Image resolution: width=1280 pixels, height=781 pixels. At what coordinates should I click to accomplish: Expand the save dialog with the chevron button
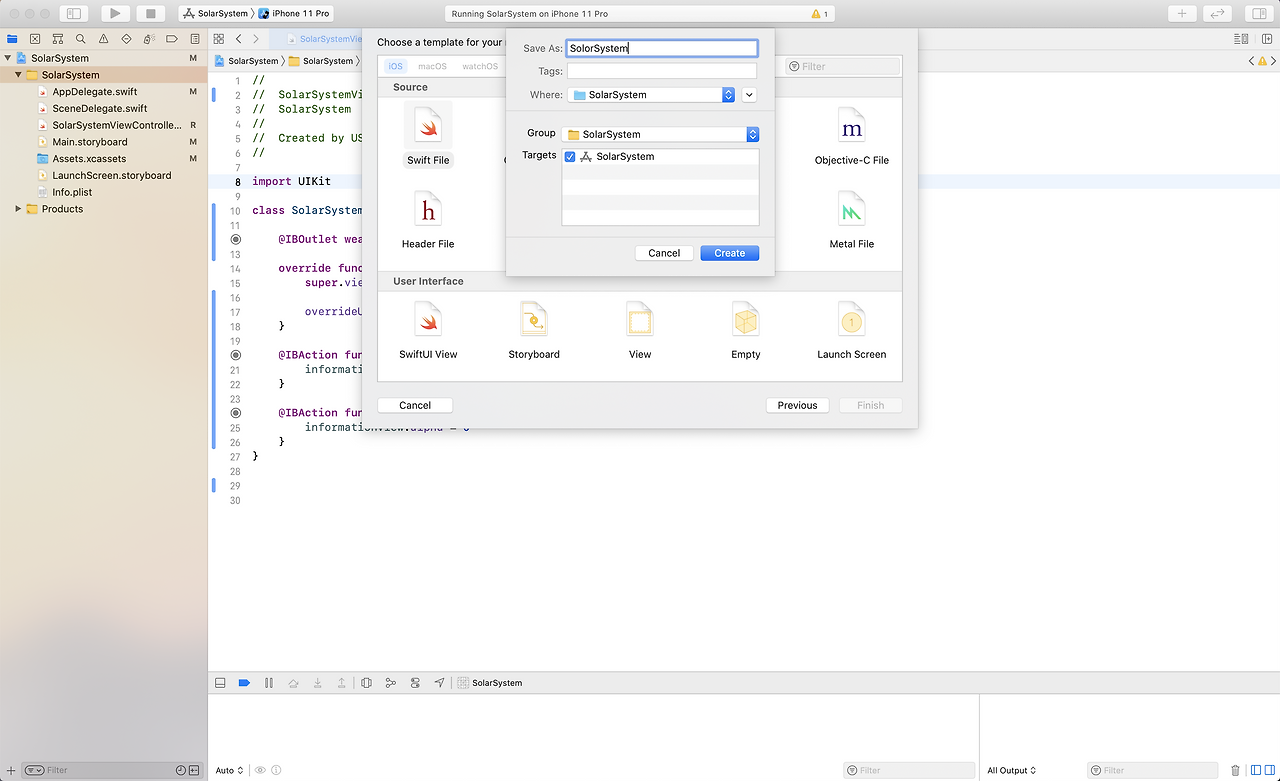tap(749, 95)
